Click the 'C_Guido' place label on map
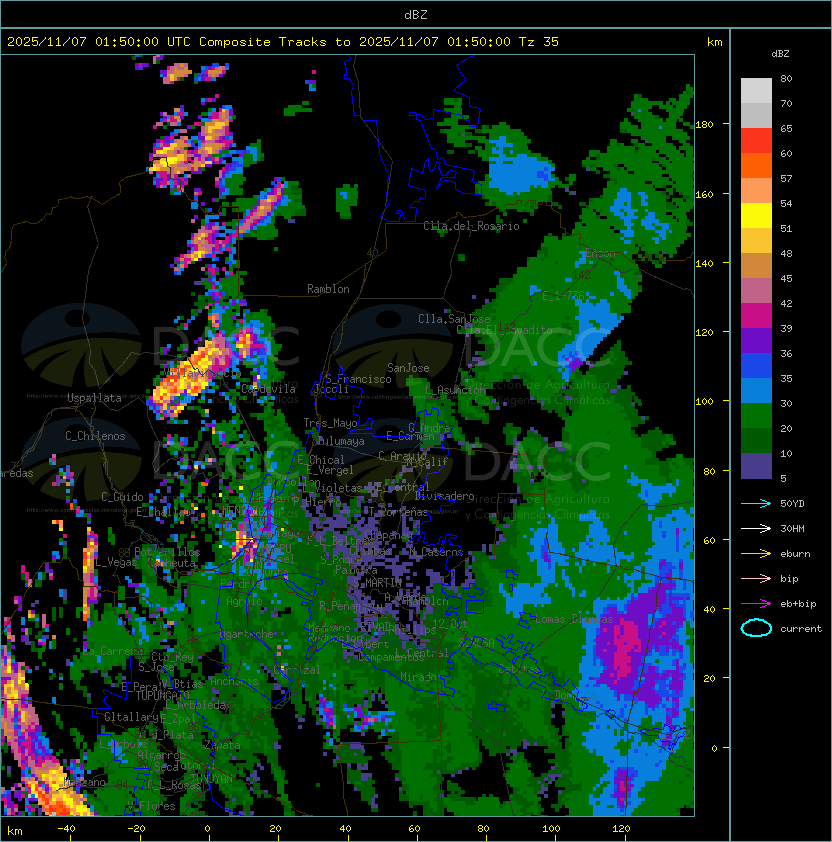Viewport: 832px width, 842px height. point(122,497)
